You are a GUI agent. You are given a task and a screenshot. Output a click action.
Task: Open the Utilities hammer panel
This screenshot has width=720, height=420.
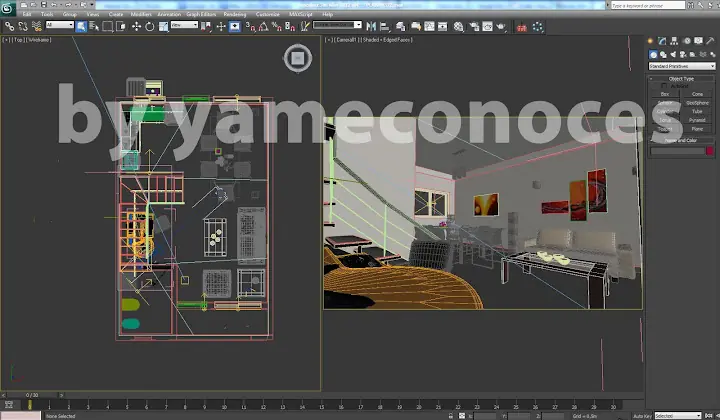(710, 41)
